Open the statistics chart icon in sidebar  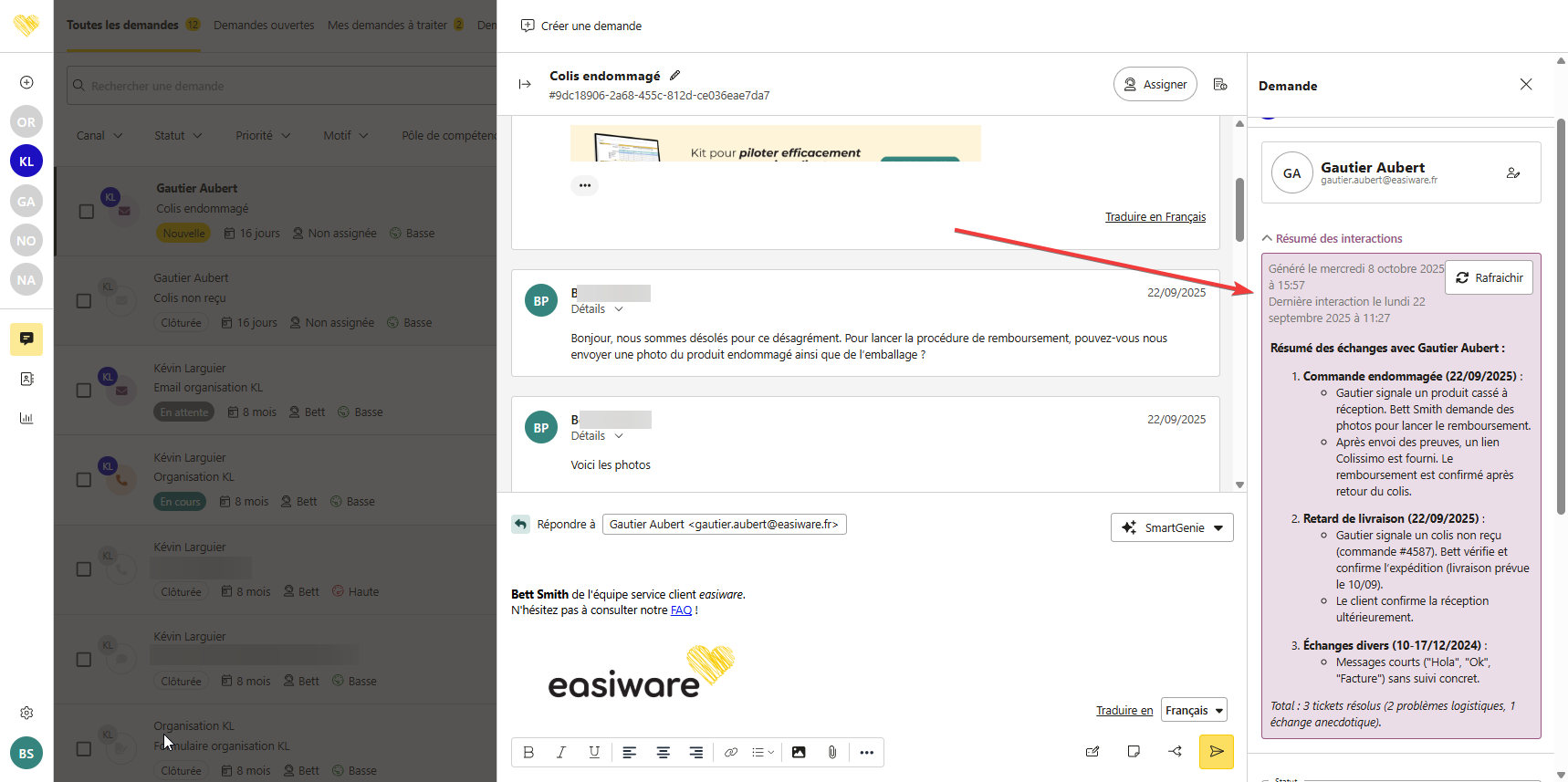point(26,418)
